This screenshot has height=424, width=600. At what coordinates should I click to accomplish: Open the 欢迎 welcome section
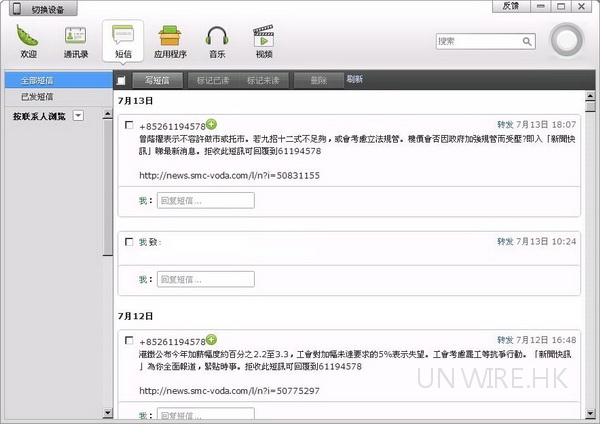26,41
